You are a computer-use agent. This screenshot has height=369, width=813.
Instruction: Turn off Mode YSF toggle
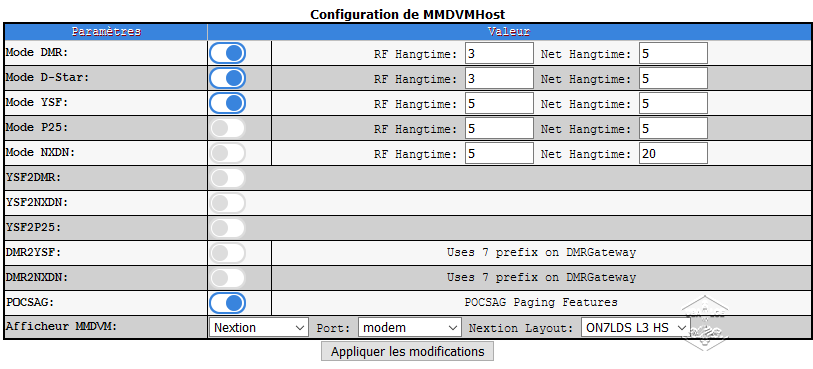click(228, 103)
